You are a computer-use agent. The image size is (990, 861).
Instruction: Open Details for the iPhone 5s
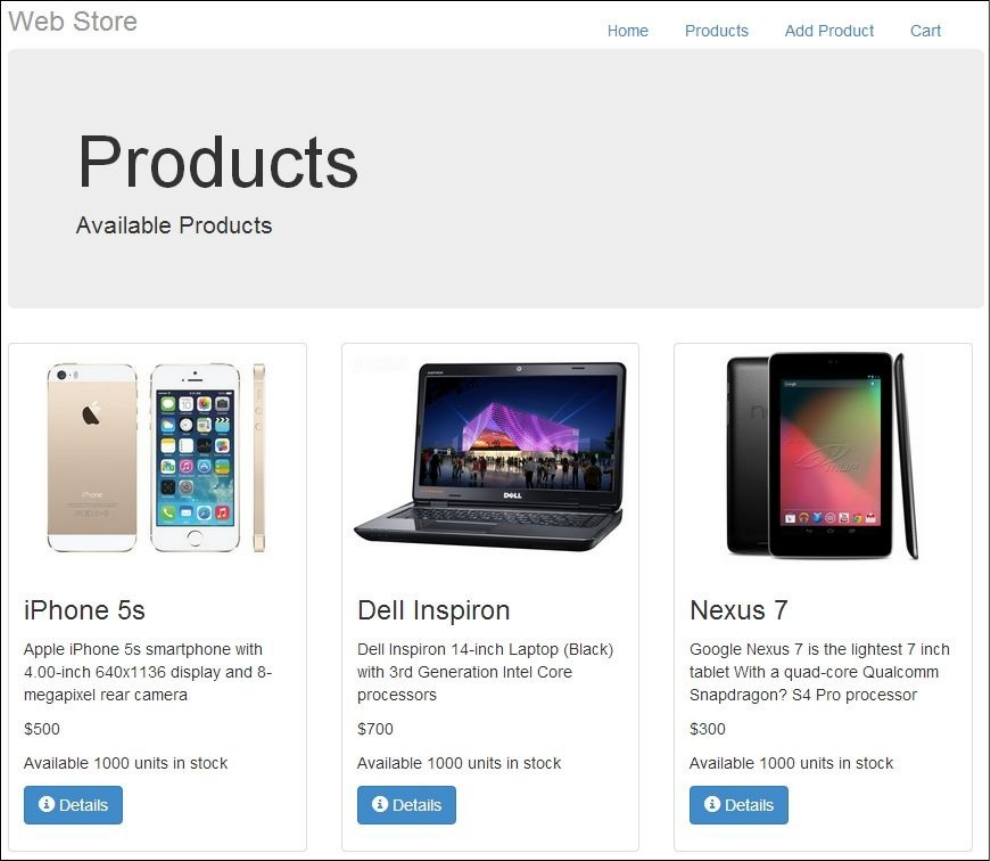click(x=73, y=805)
